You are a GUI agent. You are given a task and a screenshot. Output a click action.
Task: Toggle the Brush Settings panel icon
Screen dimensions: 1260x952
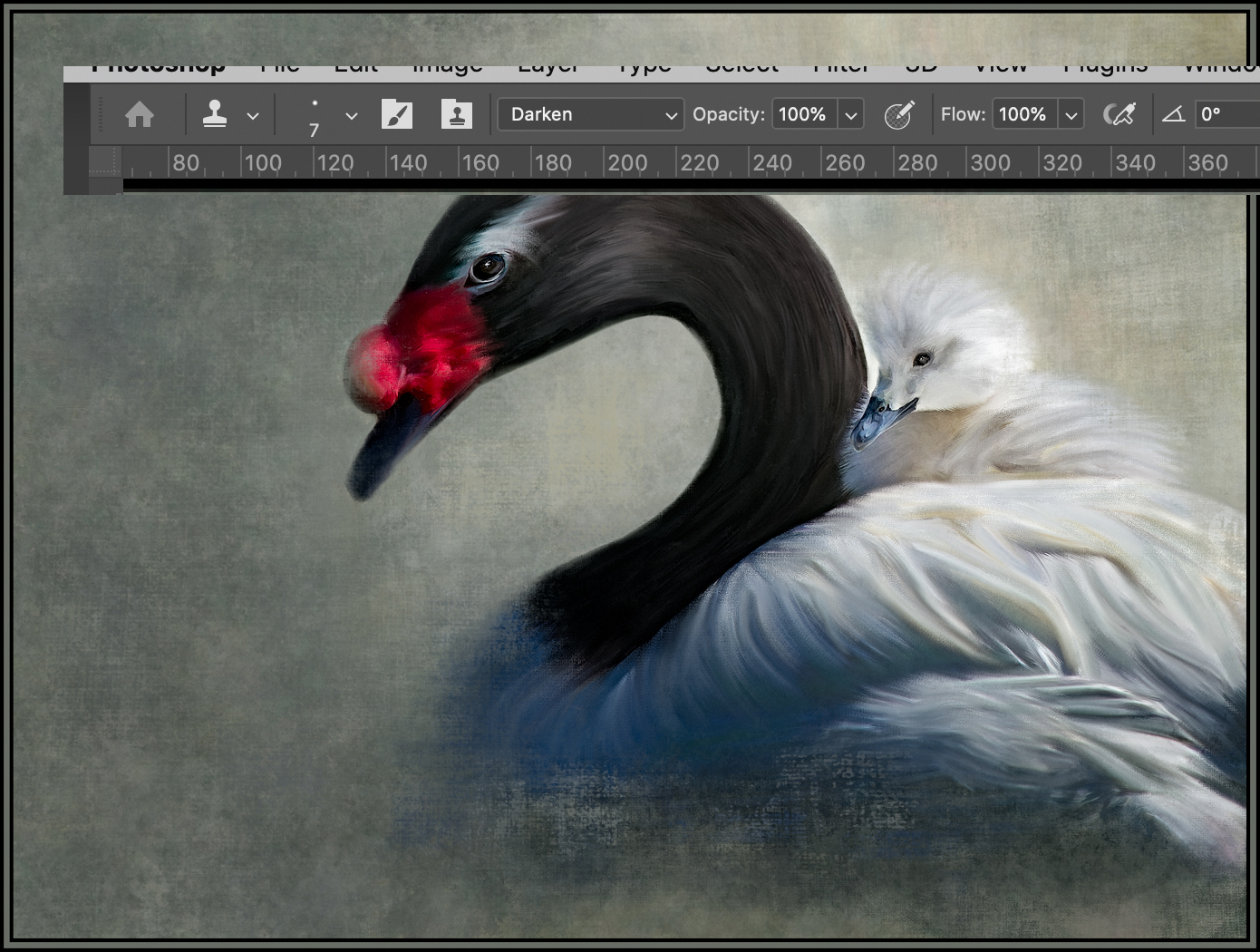click(397, 115)
